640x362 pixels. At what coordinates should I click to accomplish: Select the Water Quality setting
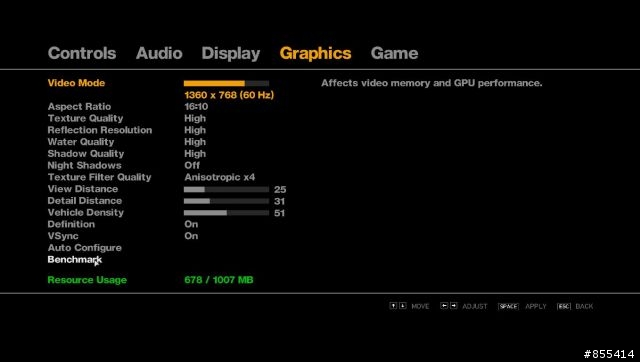[81, 142]
